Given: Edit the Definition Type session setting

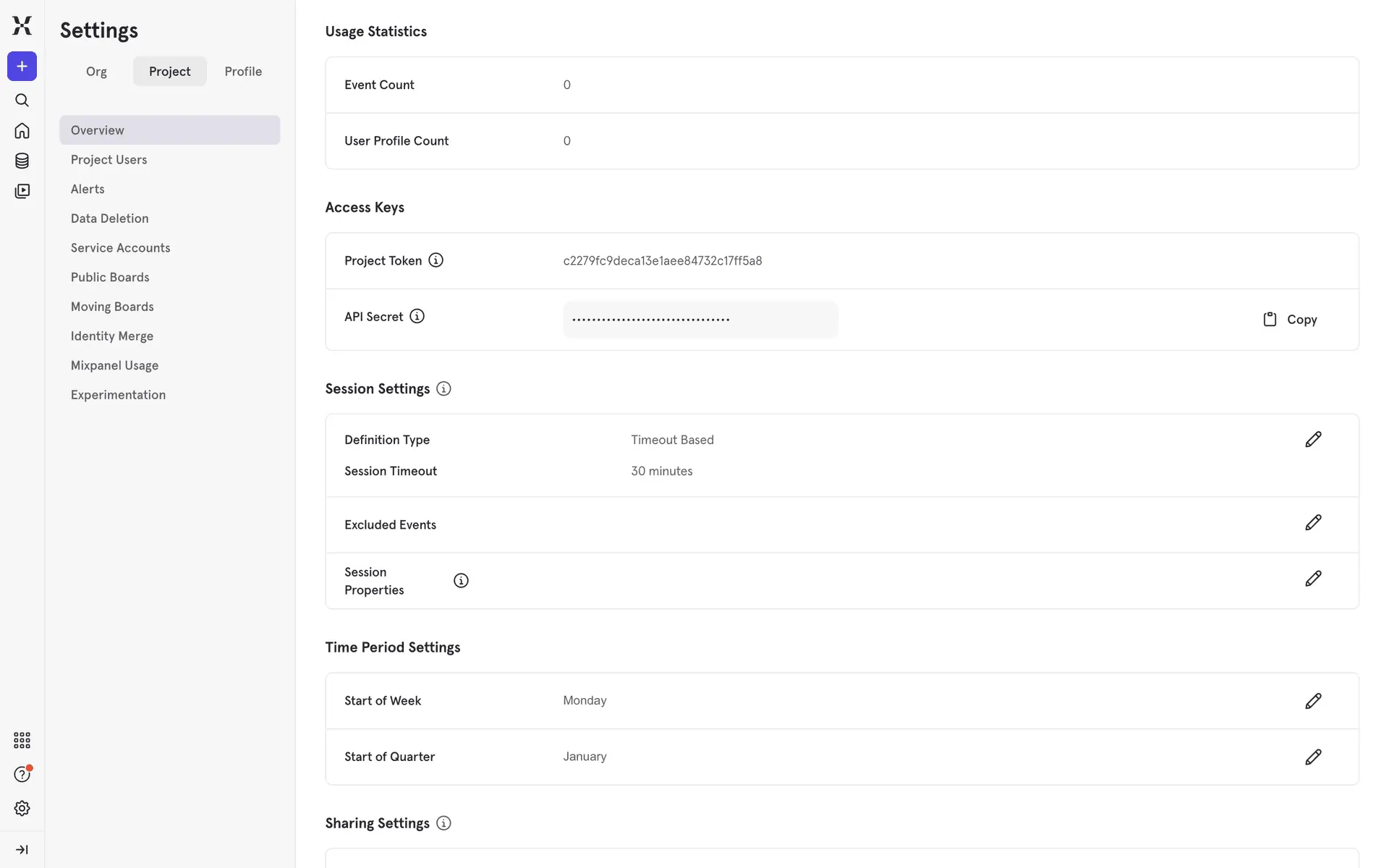Looking at the screenshot, I should pos(1313,440).
